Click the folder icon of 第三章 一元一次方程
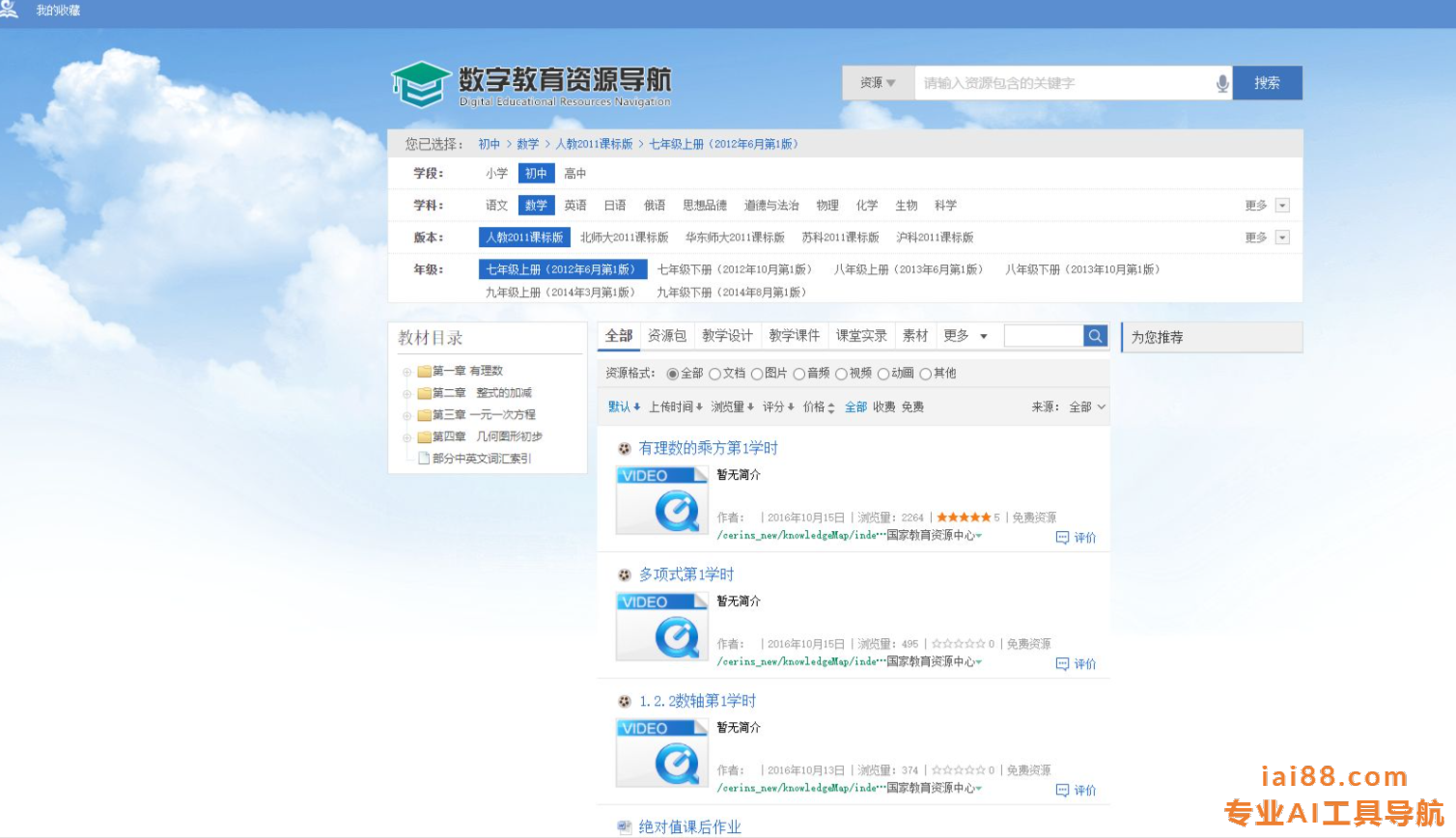 pos(424,415)
